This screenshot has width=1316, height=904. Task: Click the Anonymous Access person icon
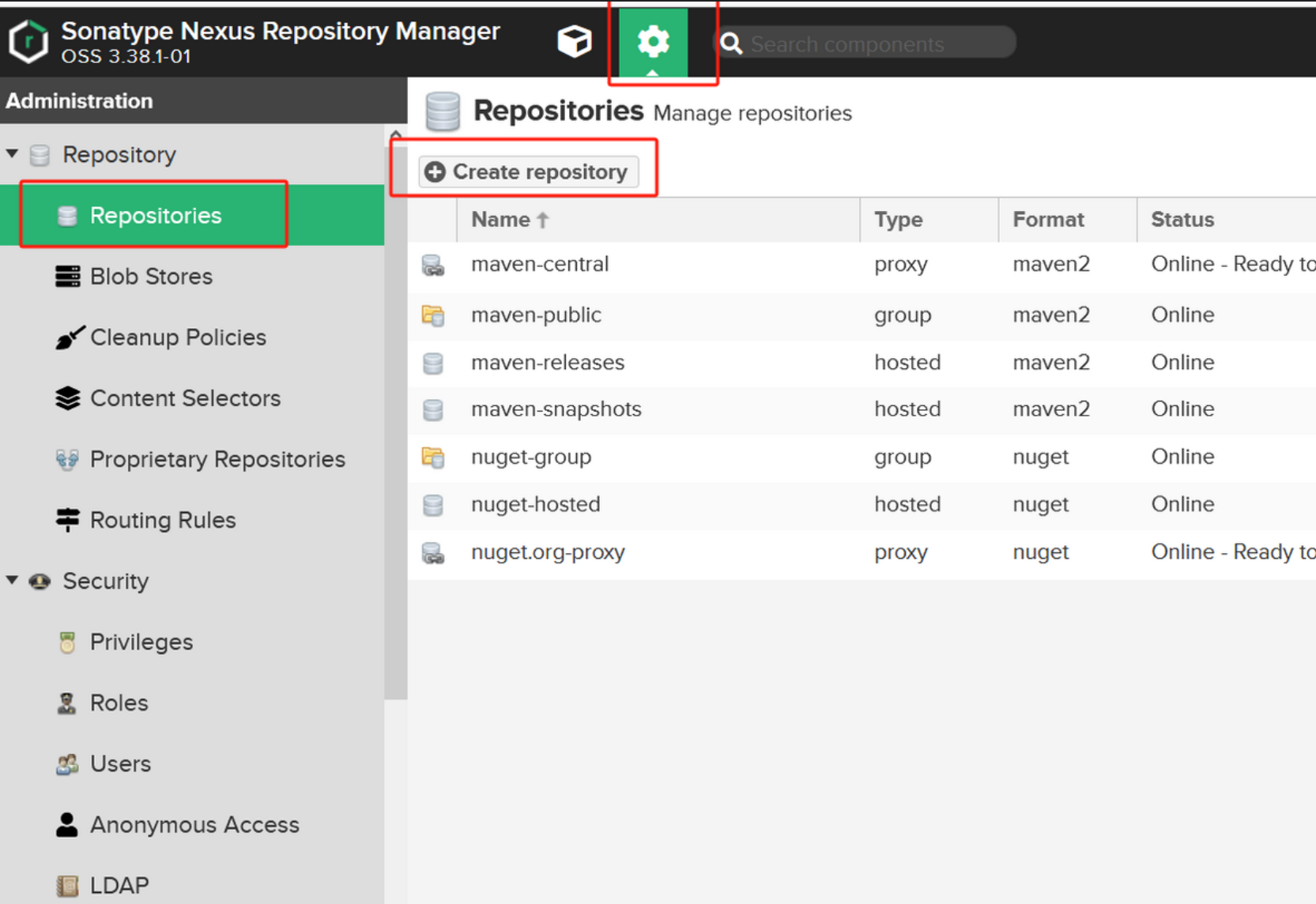pyautogui.click(x=67, y=825)
